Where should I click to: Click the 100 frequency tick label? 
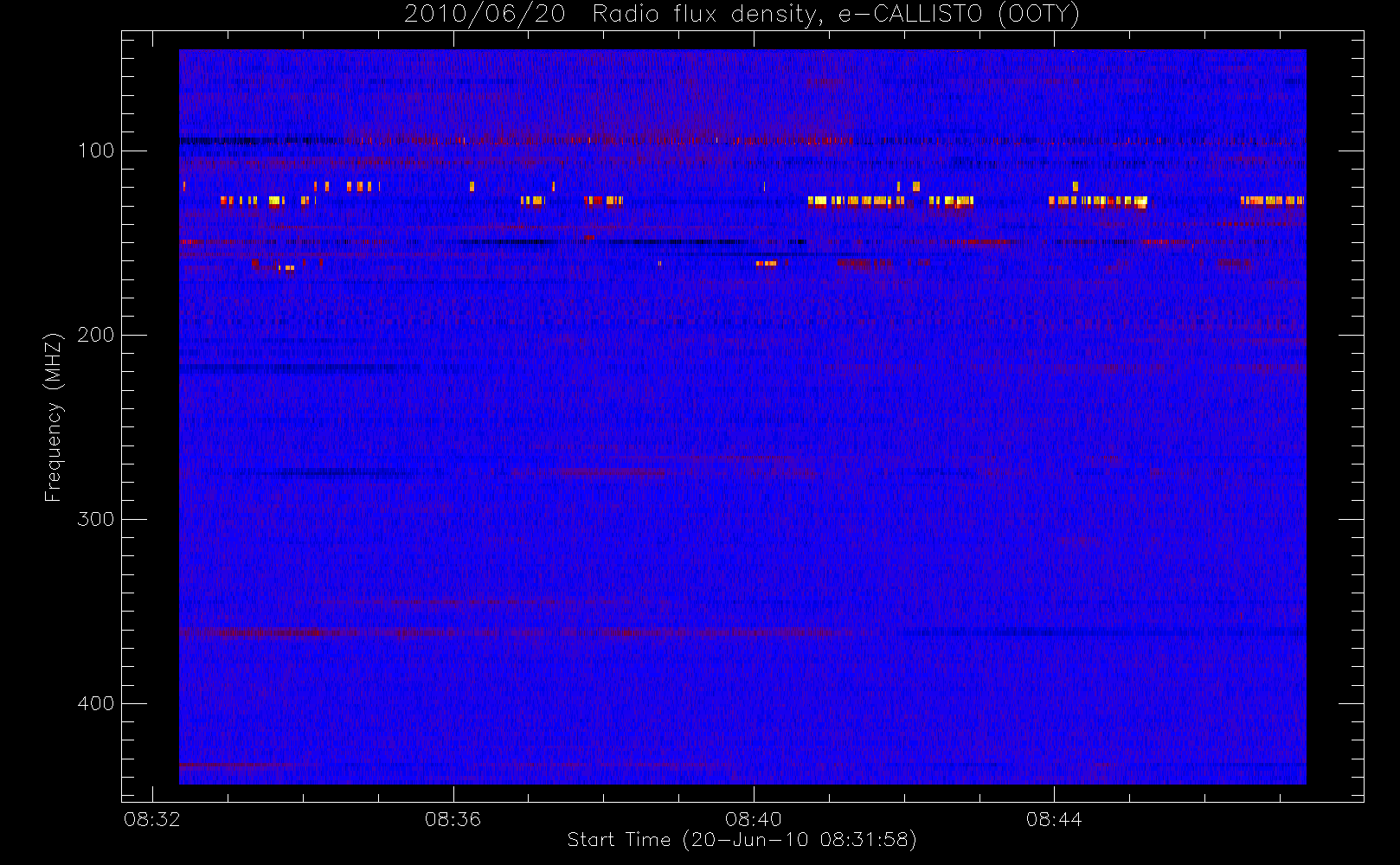pyautogui.click(x=96, y=151)
